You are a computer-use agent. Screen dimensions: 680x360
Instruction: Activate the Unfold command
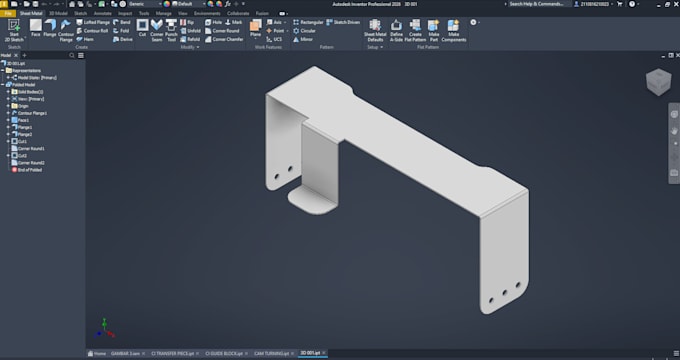(190, 31)
